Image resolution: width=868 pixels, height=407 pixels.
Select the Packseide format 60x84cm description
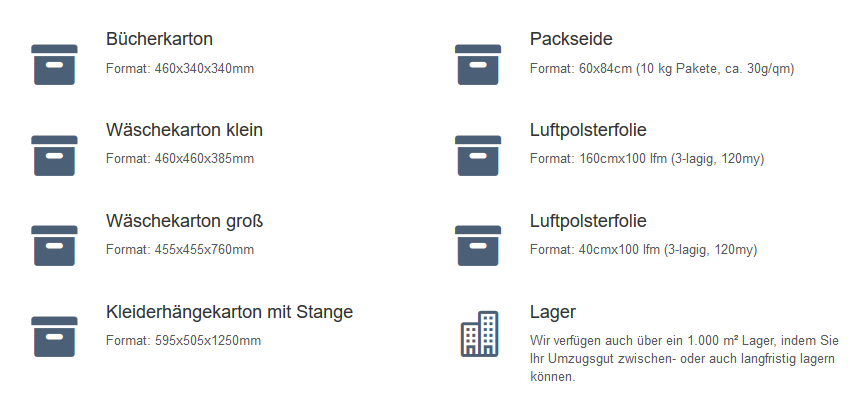point(662,69)
